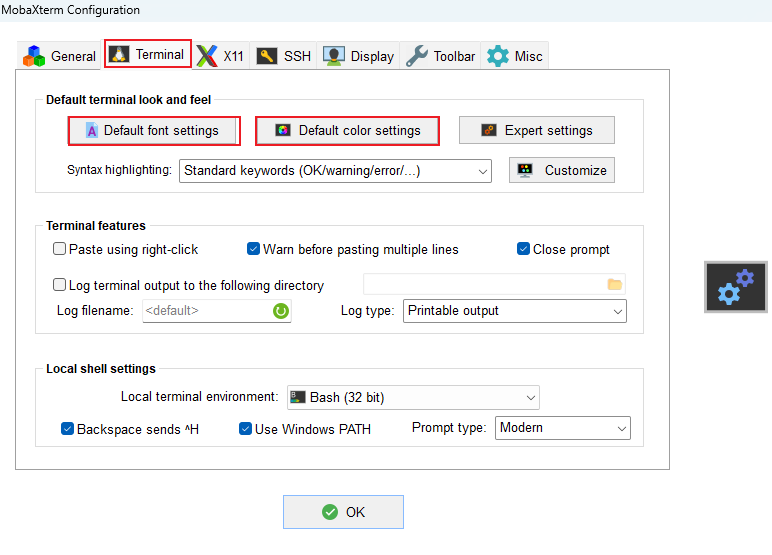772x555 pixels.
Task: Uncheck the Close prompt checkbox
Action: tap(523, 249)
